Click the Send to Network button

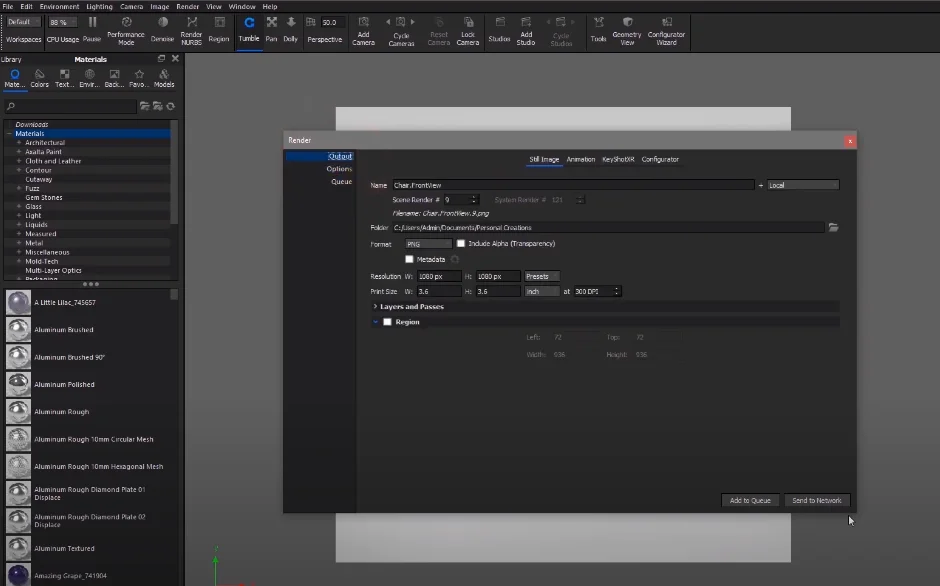tap(817, 500)
